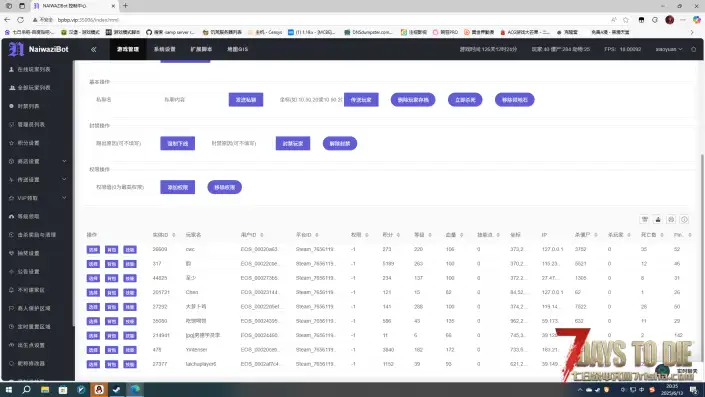Switch to the 系统设置 top tab
Image resolution: width=705 pixels, height=397 pixels.
(x=165, y=49)
